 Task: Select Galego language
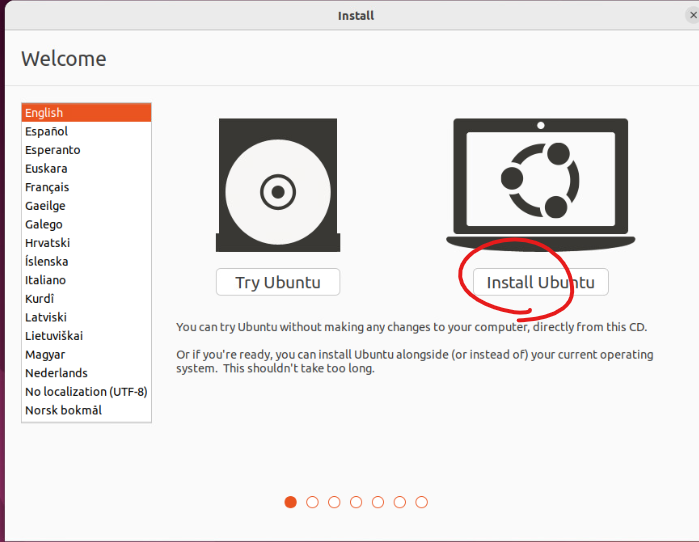coord(86,224)
